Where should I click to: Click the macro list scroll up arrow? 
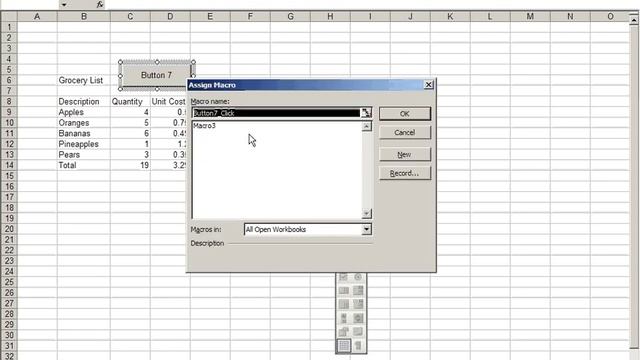point(367,126)
